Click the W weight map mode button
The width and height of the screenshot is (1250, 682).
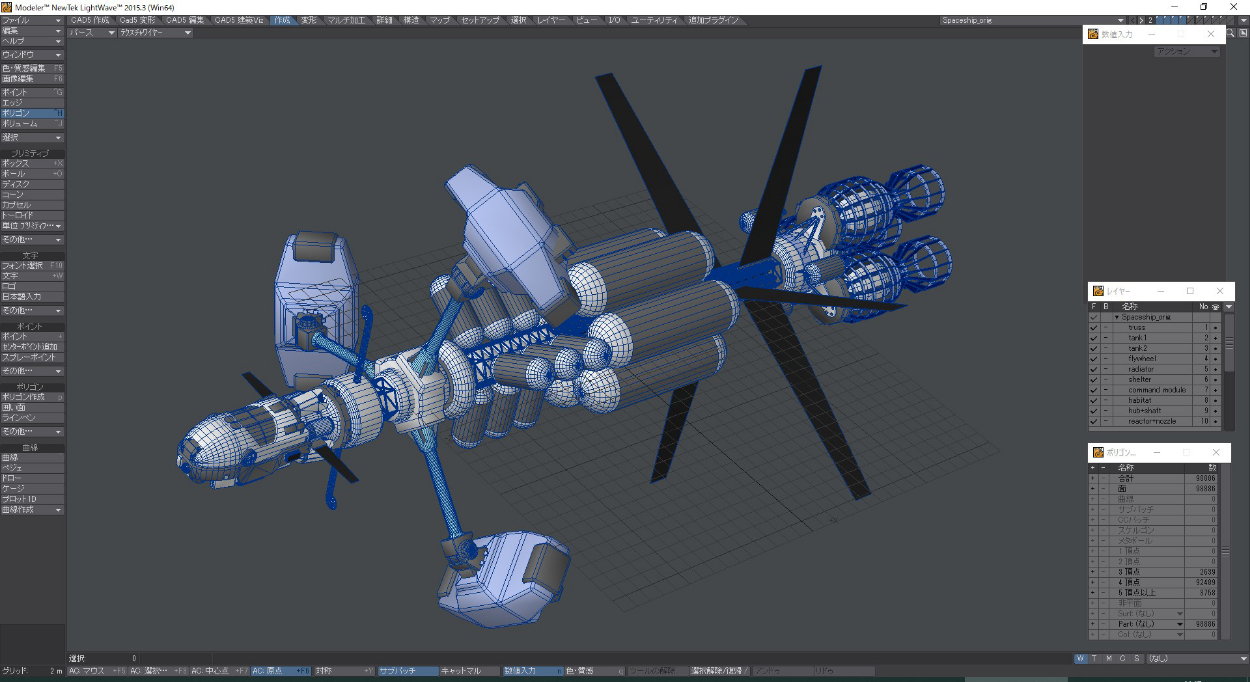coord(1081,658)
